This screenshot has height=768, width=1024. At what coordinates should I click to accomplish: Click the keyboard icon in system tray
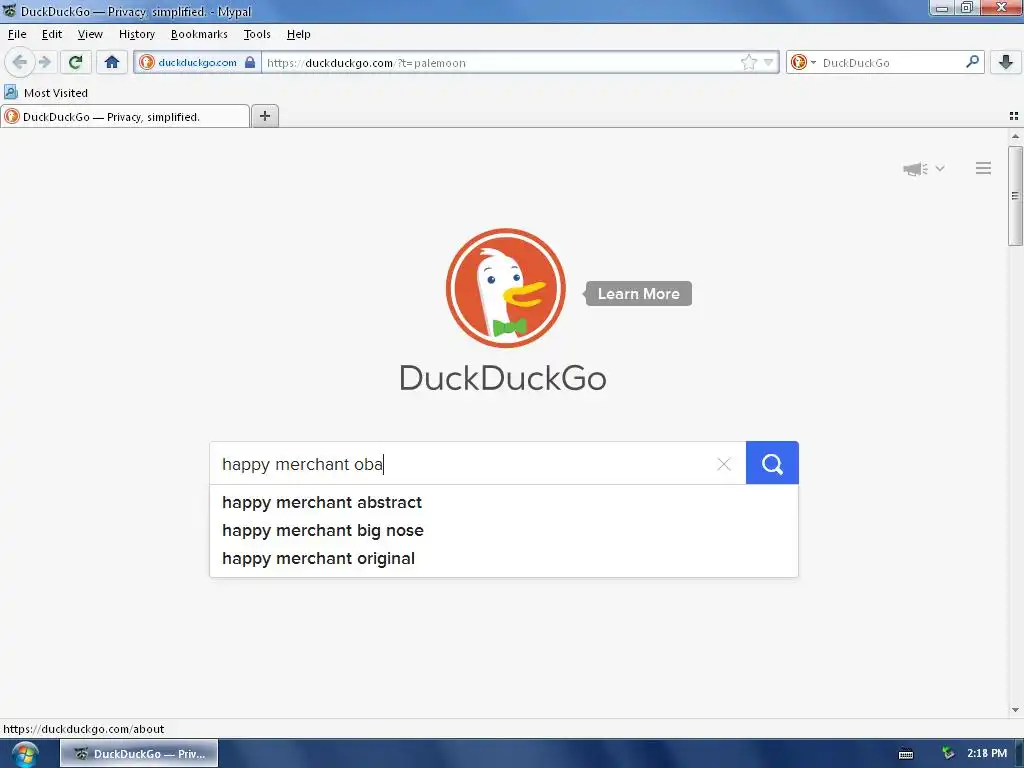(906, 754)
